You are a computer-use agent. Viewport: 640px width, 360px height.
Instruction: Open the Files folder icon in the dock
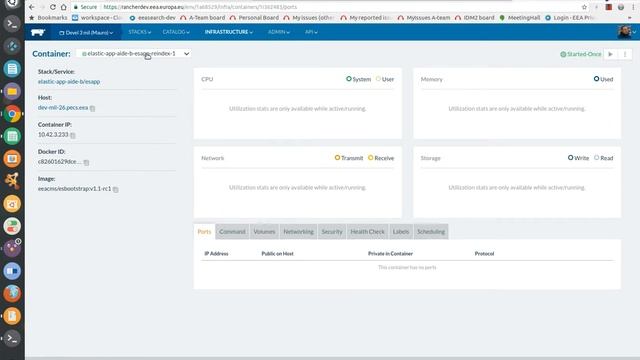click(x=12, y=91)
